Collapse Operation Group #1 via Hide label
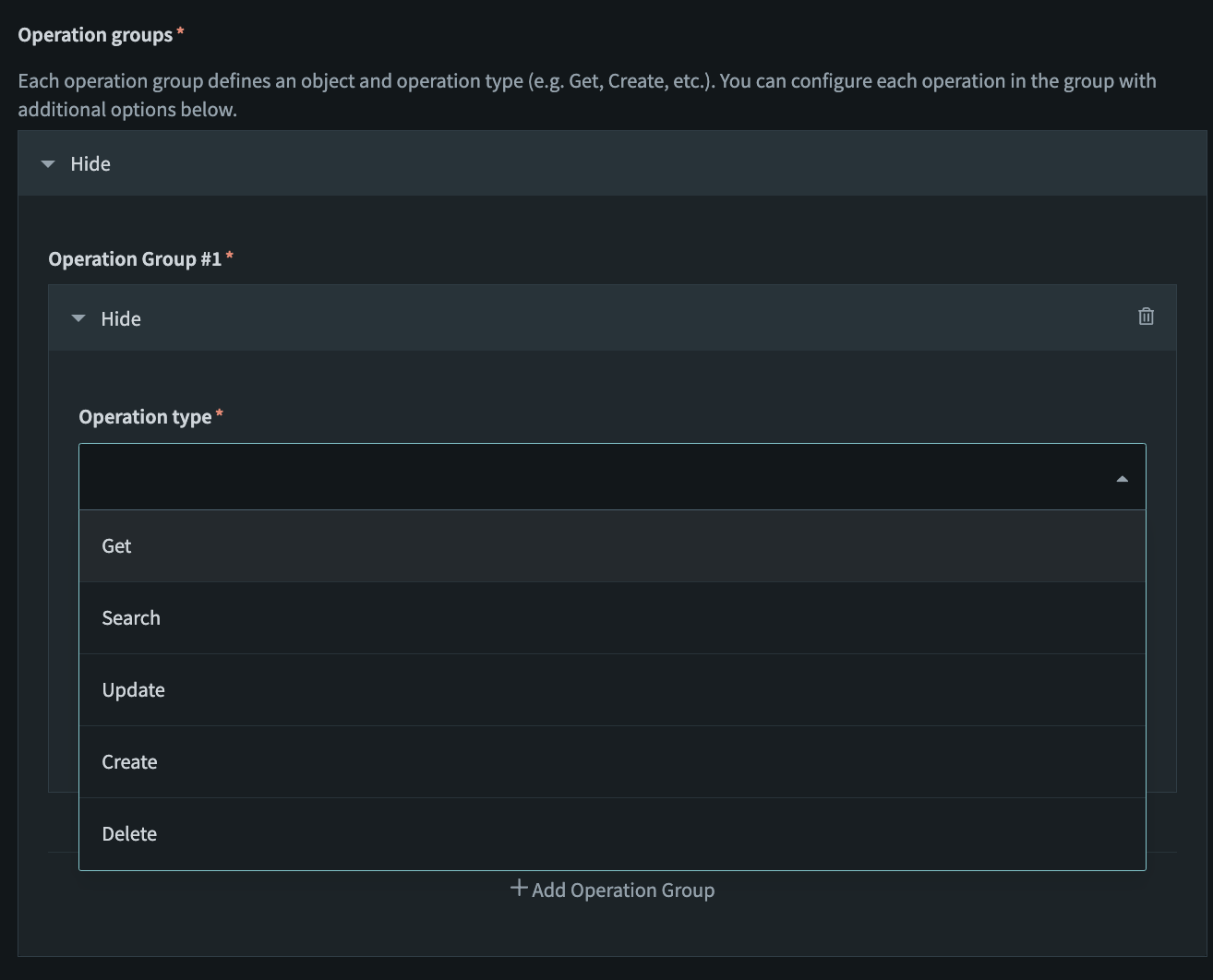 click(x=121, y=319)
